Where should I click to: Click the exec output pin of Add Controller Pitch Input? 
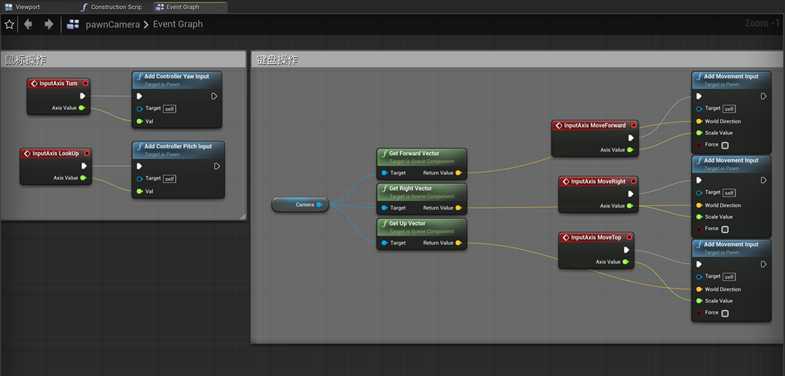tap(217, 166)
